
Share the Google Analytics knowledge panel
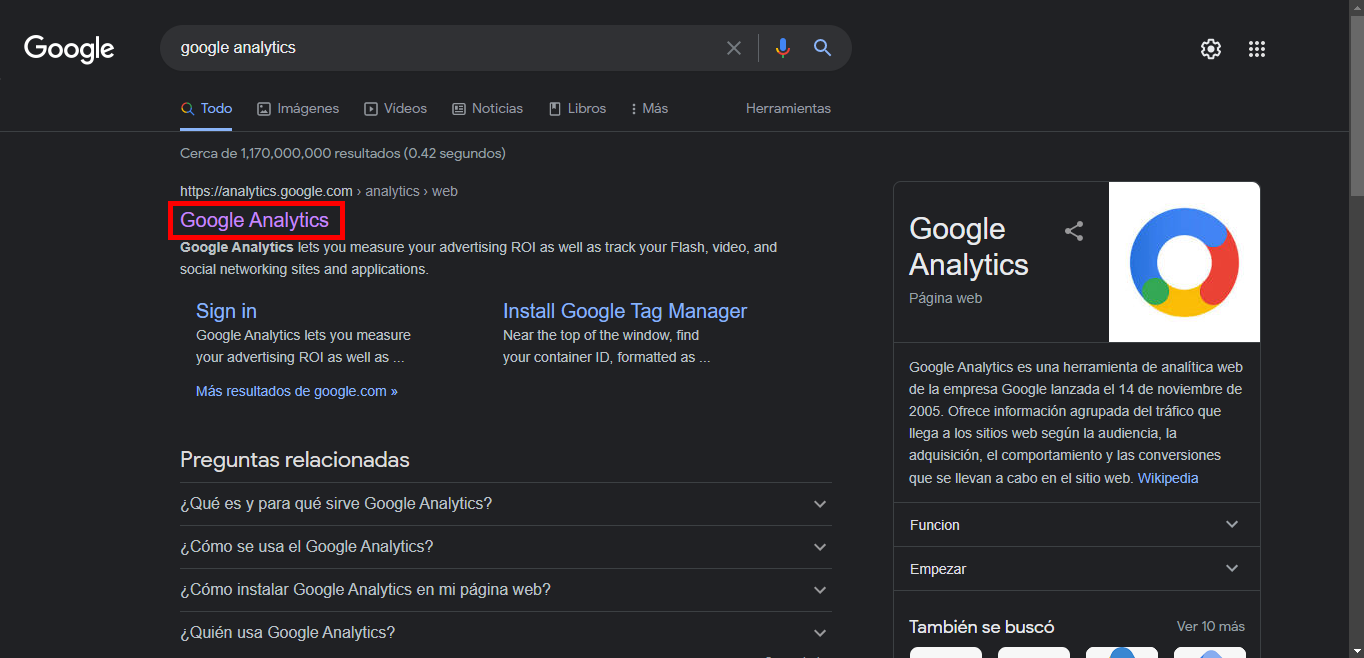1074,231
